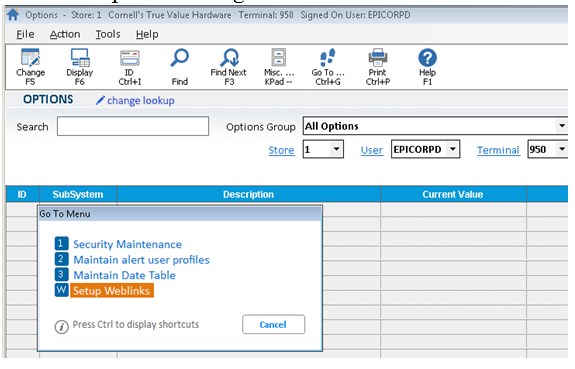Click the home icon in title bar
Image resolution: width=575 pixels, height=369 pixels.
(x=13, y=15)
